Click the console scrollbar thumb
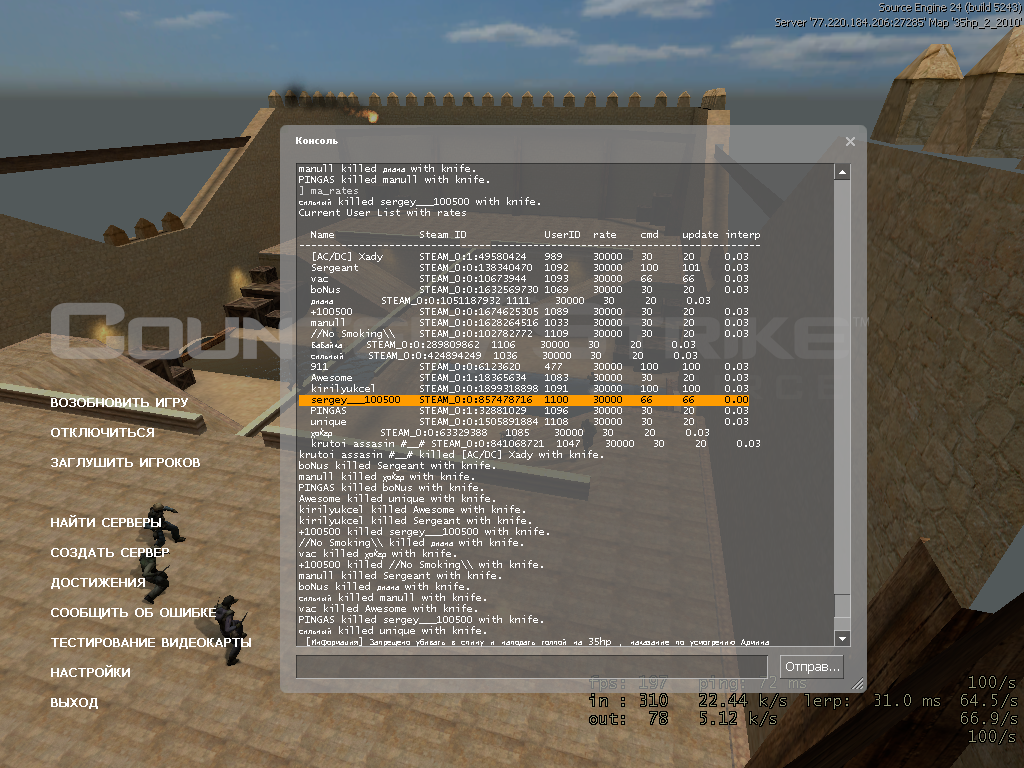The height and width of the screenshot is (768, 1024). pos(842,605)
